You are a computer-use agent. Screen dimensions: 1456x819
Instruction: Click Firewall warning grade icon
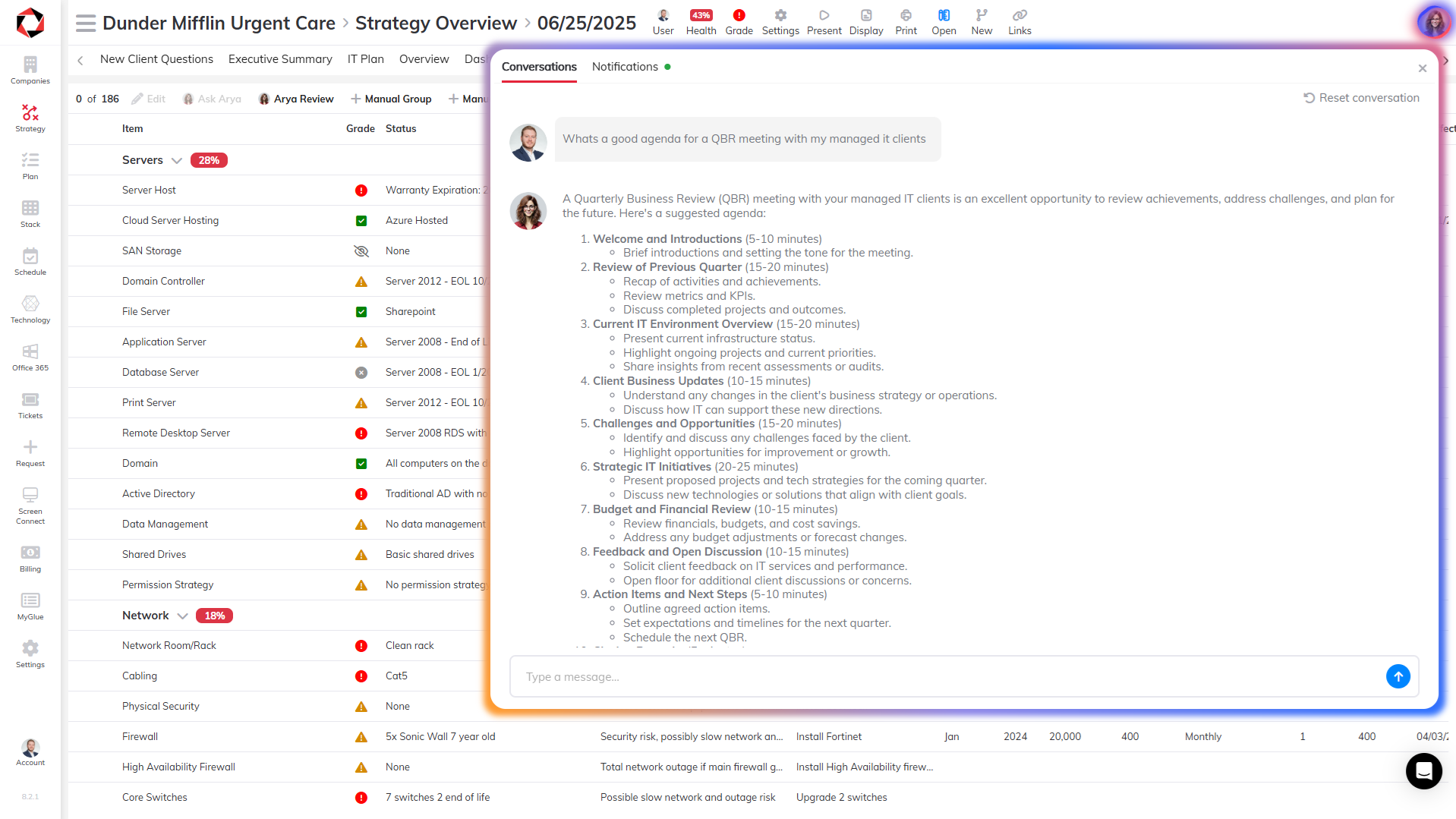click(361, 737)
